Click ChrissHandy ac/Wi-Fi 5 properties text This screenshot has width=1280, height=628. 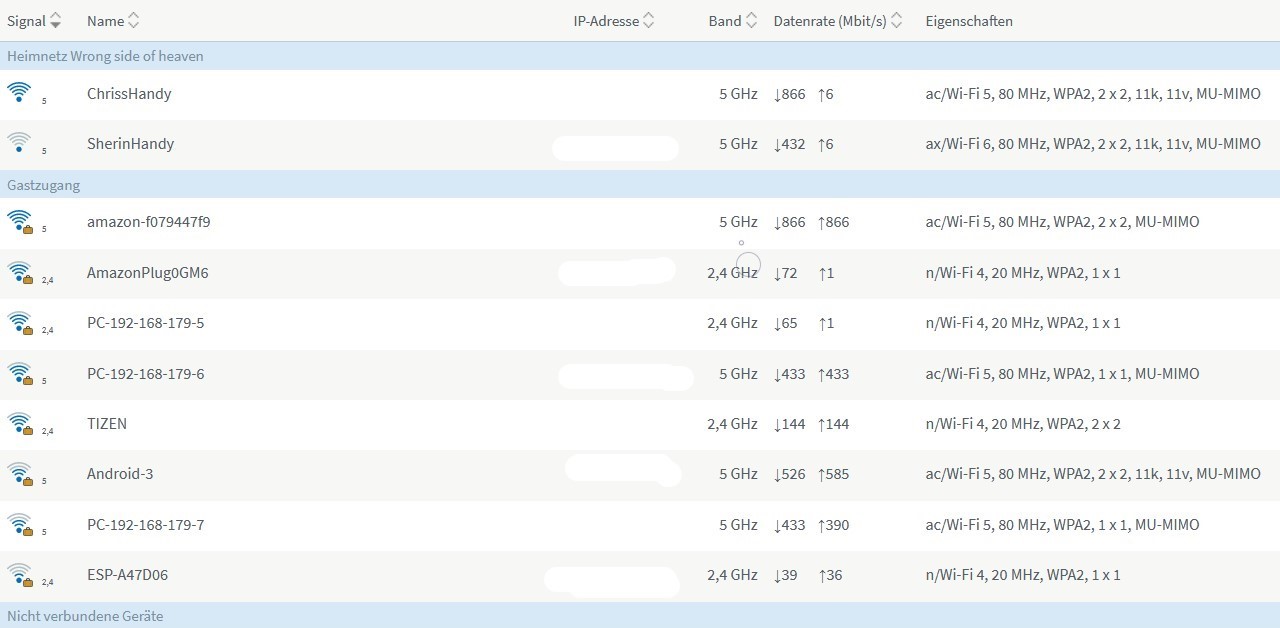(1093, 94)
